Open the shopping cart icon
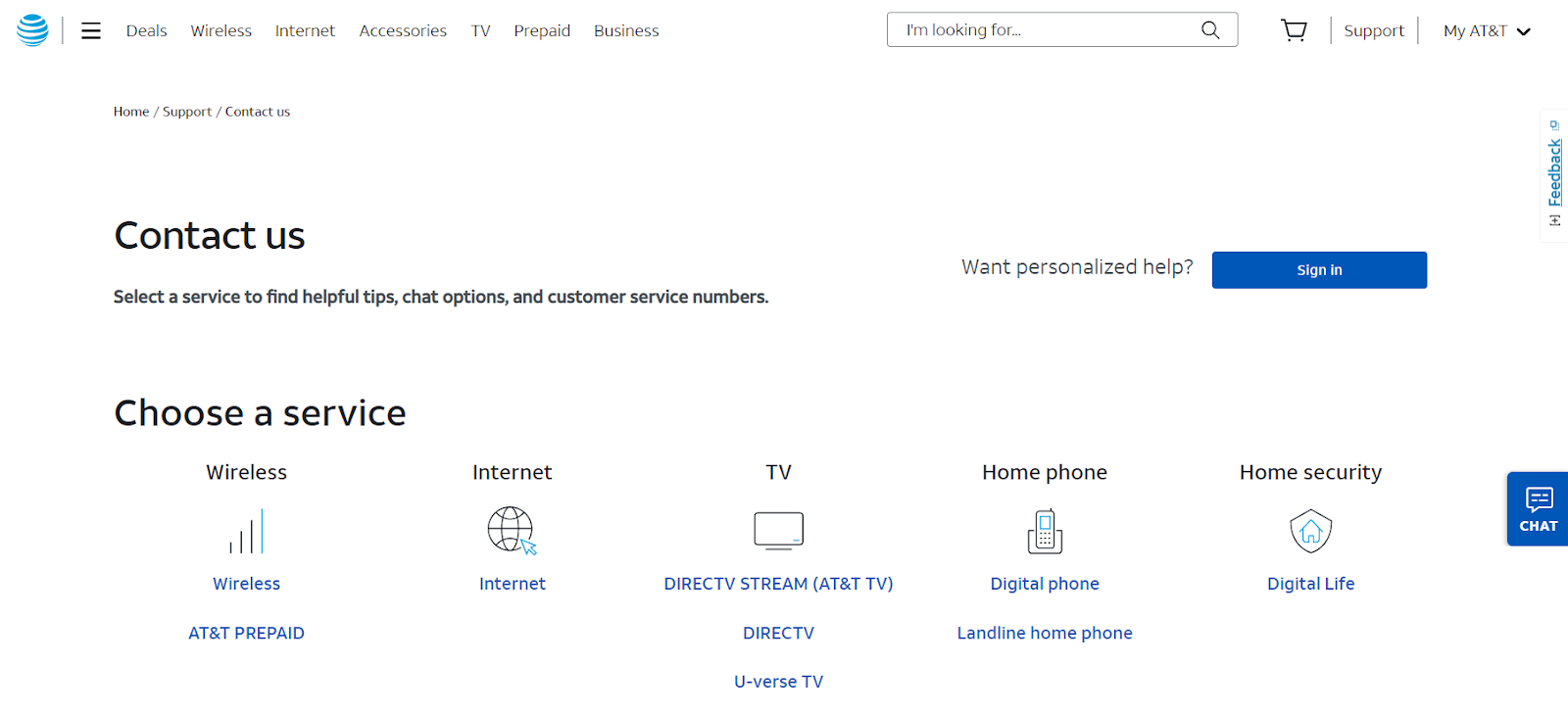 [1294, 30]
